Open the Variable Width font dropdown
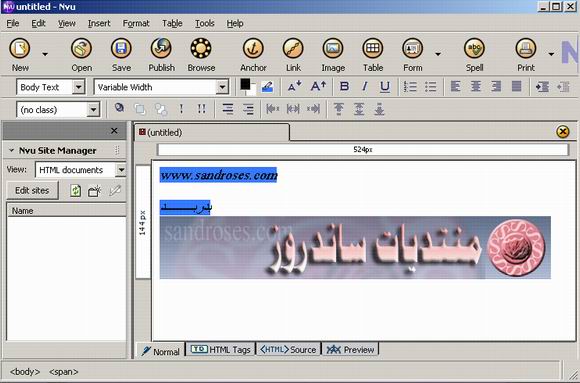This screenshot has height=383, width=580. click(x=222, y=87)
